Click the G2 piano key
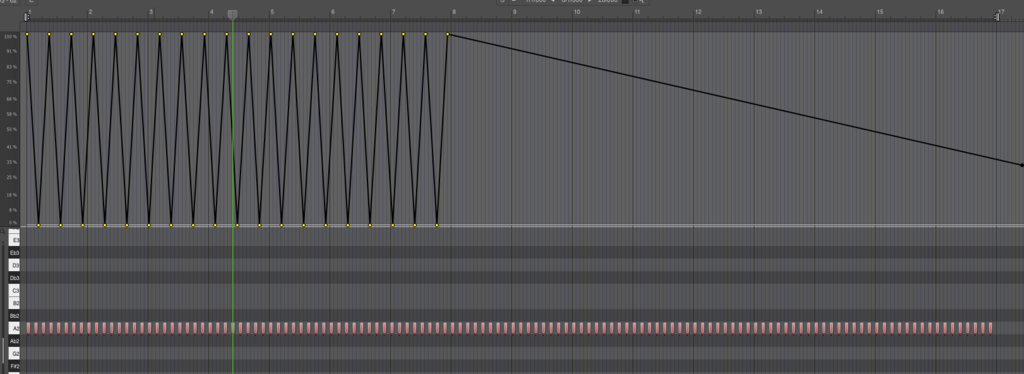The height and width of the screenshot is (374, 1024). 14,353
